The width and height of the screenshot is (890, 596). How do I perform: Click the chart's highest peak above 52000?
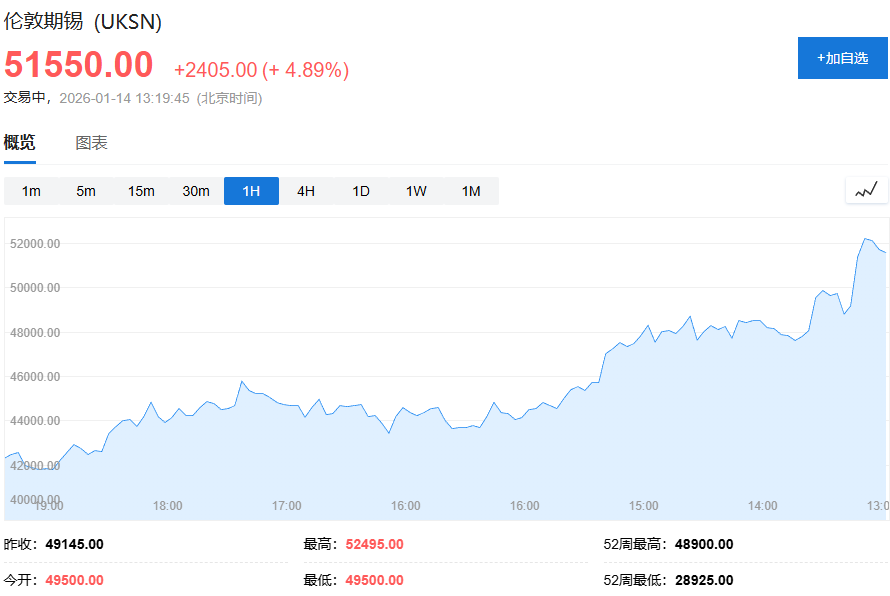point(865,239)
